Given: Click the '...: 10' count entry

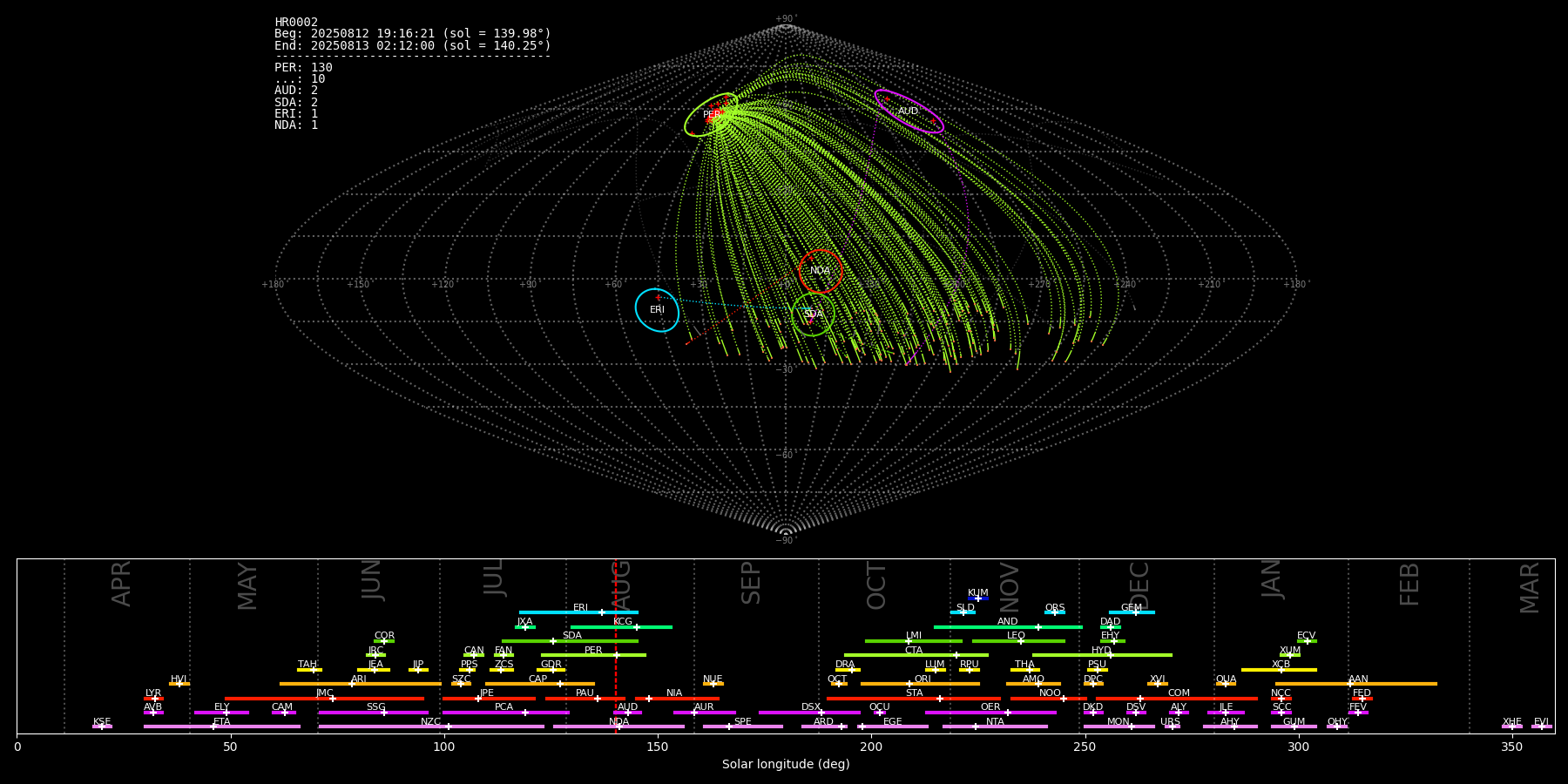Looking at the screenshot, I should click(x=300, y=78).
